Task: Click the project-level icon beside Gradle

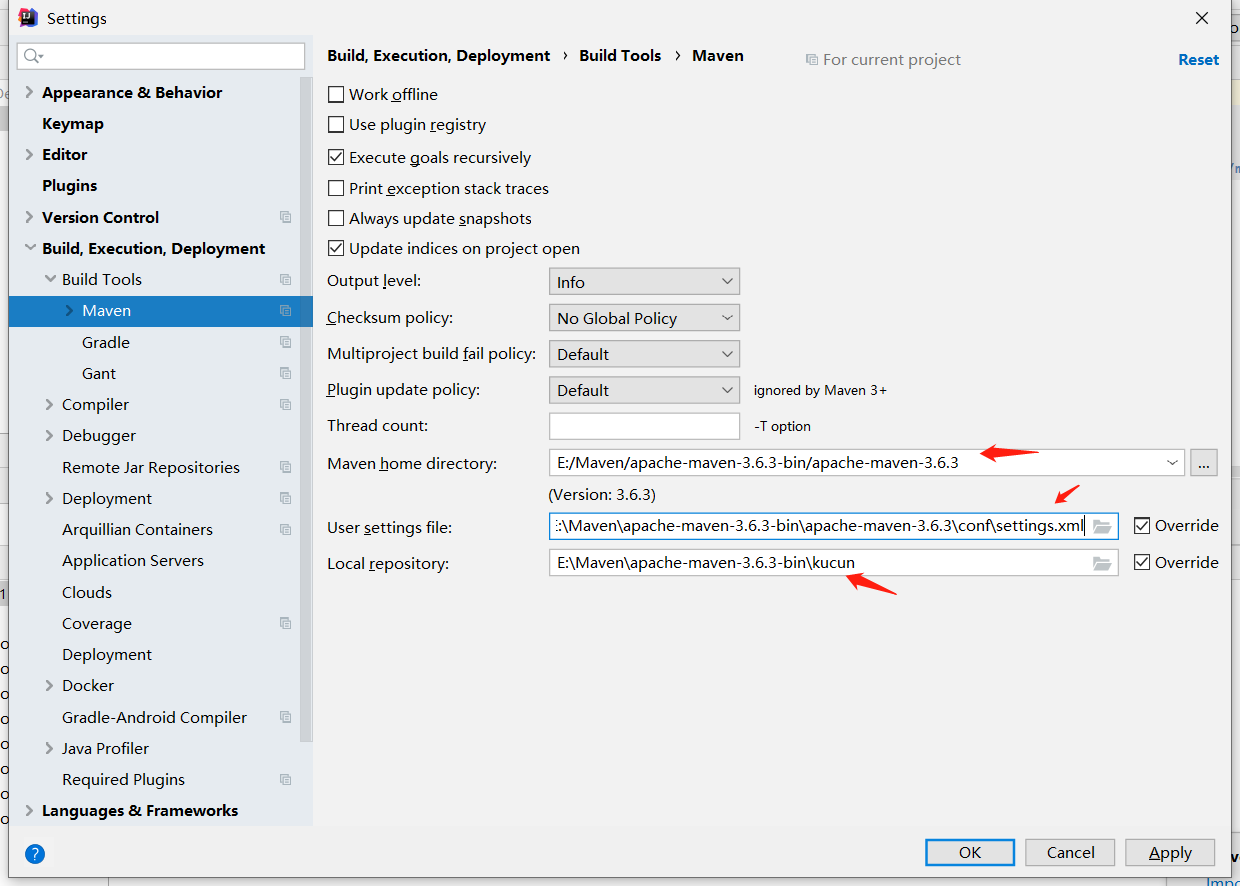Action: tap(286, 342)
